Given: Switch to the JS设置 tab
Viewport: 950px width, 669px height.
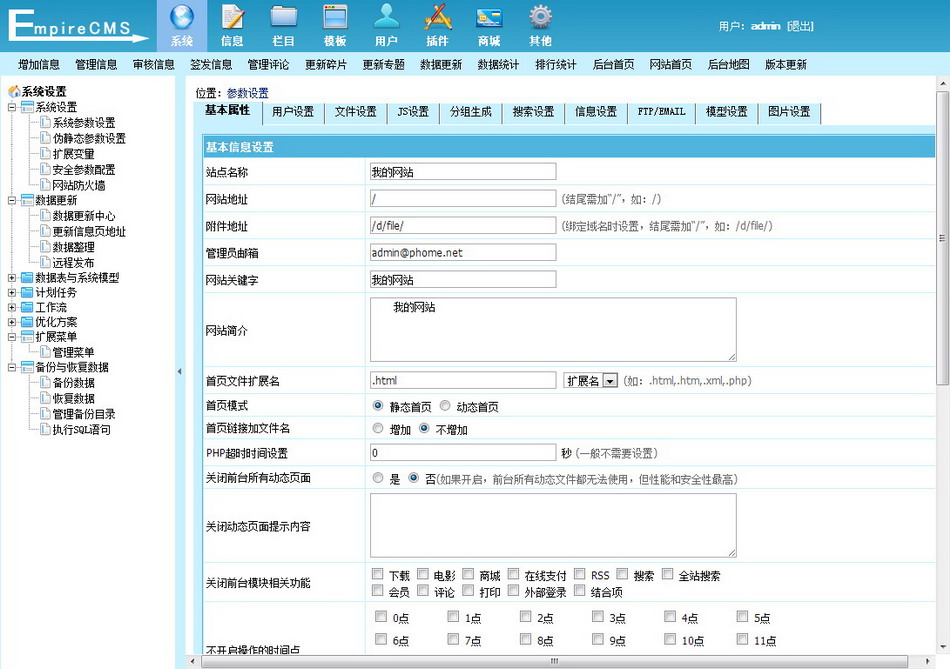Looking at the screenshot, I should click(x=413, y=112).
